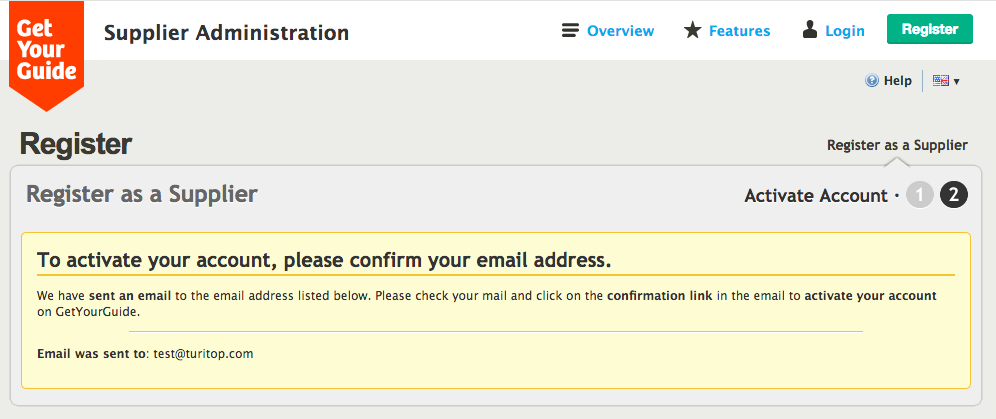Click the Activate Account step label
The height and width of the screenshot is (419, 996).
click(816, 196)
